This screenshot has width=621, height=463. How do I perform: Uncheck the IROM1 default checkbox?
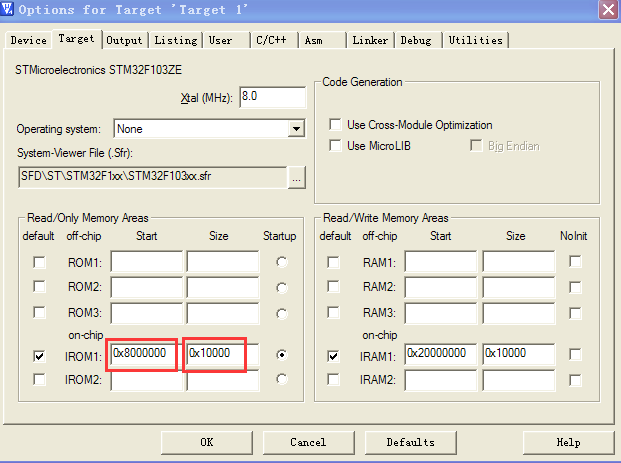coord(39,356)
